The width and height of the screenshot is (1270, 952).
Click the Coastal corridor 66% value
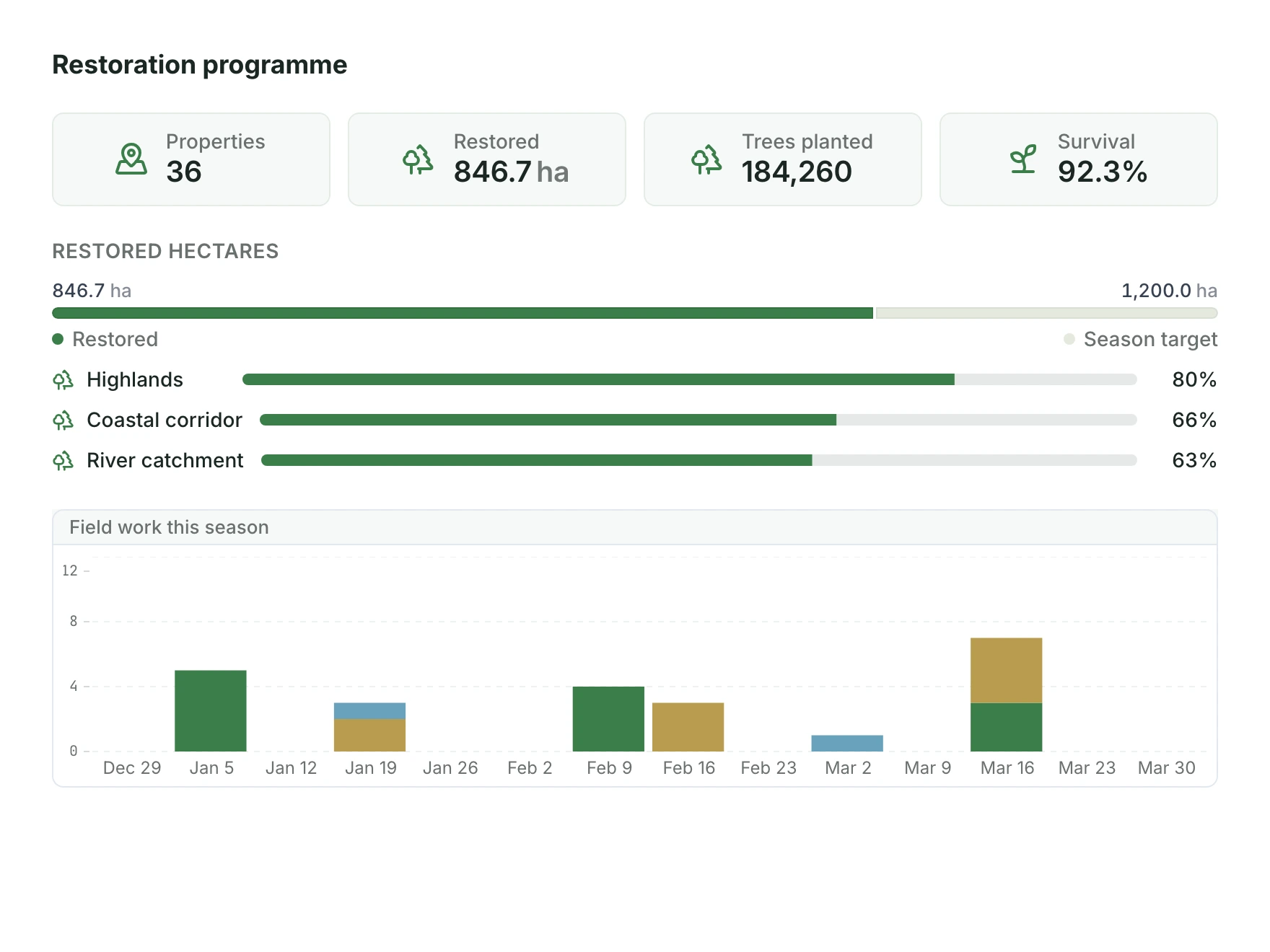coord(1194,420)
